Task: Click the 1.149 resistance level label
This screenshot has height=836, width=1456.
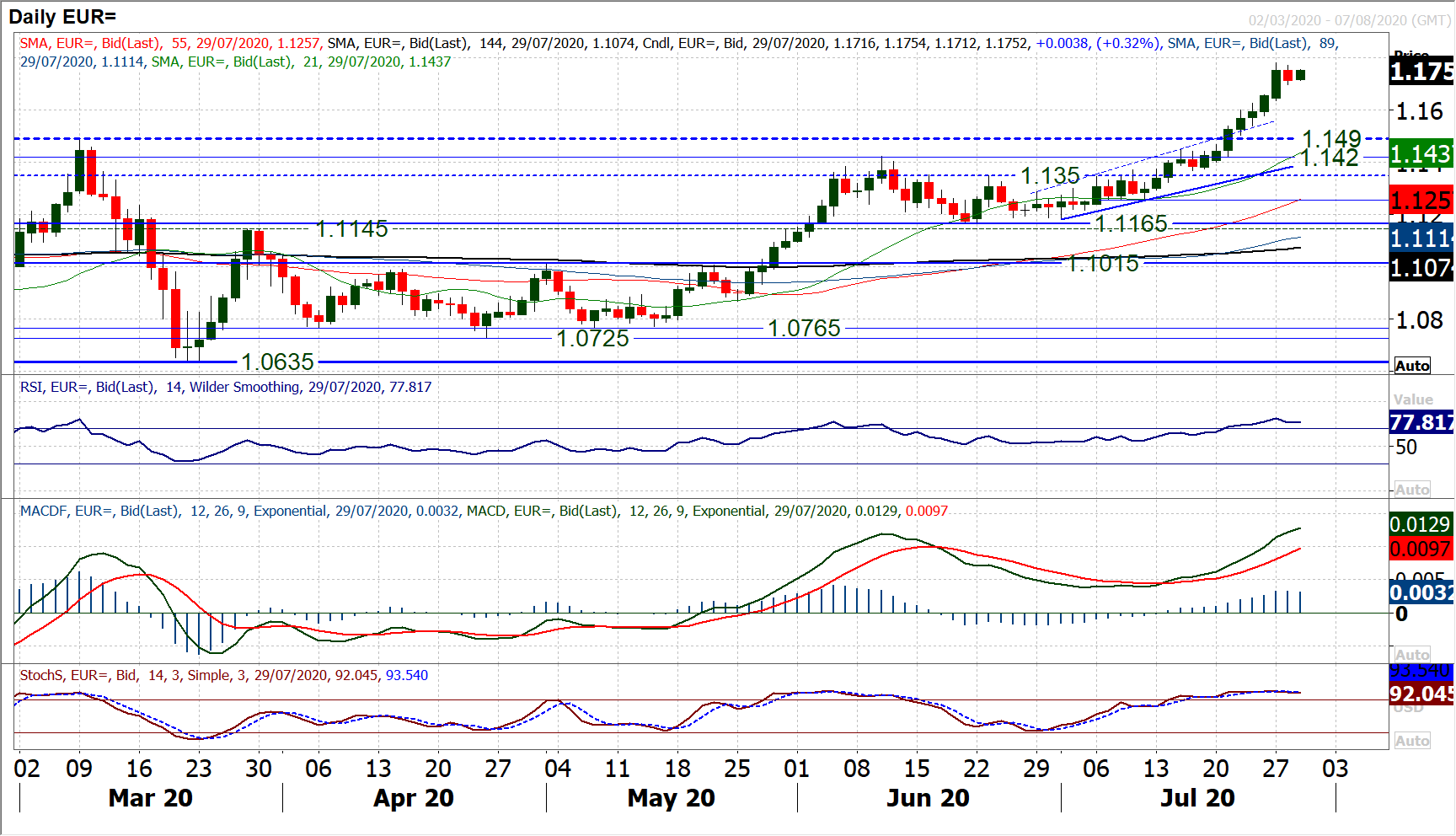Action: tap(1331, 137)
